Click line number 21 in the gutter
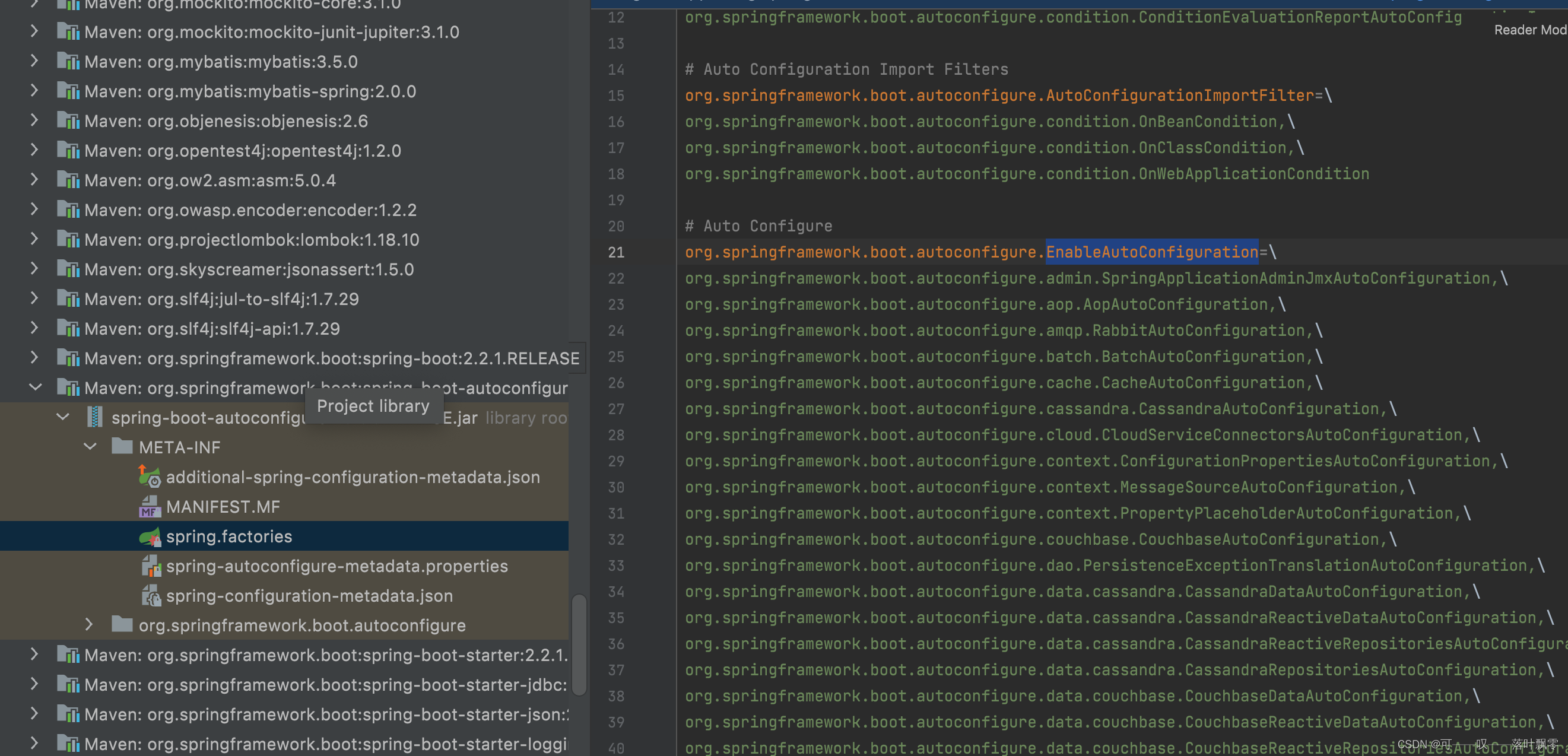This screenshot has height=756, width=1568. pyautogui.click(x=616, y=252)
